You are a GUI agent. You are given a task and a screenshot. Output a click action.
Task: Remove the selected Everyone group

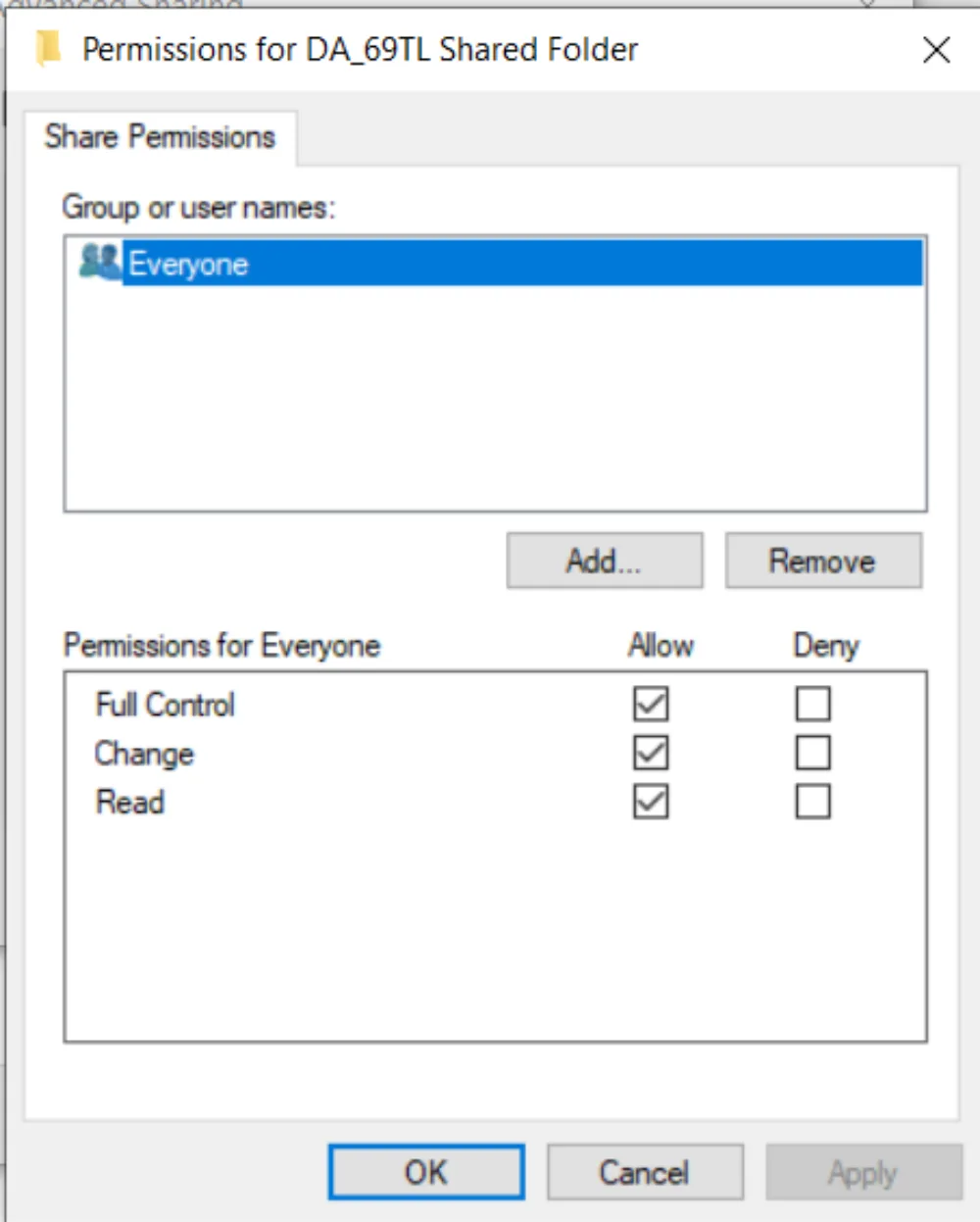(823, 561)
